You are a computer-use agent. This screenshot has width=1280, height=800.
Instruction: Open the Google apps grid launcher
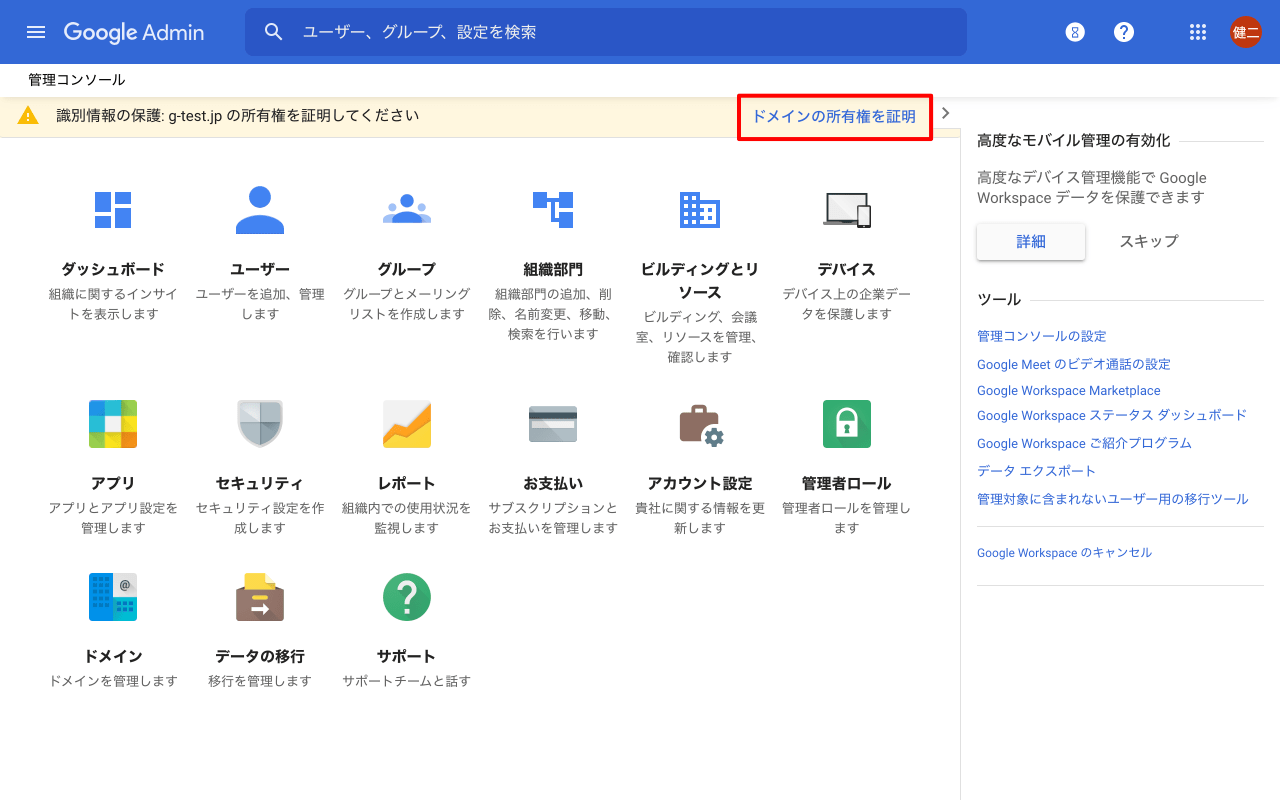1198,32
